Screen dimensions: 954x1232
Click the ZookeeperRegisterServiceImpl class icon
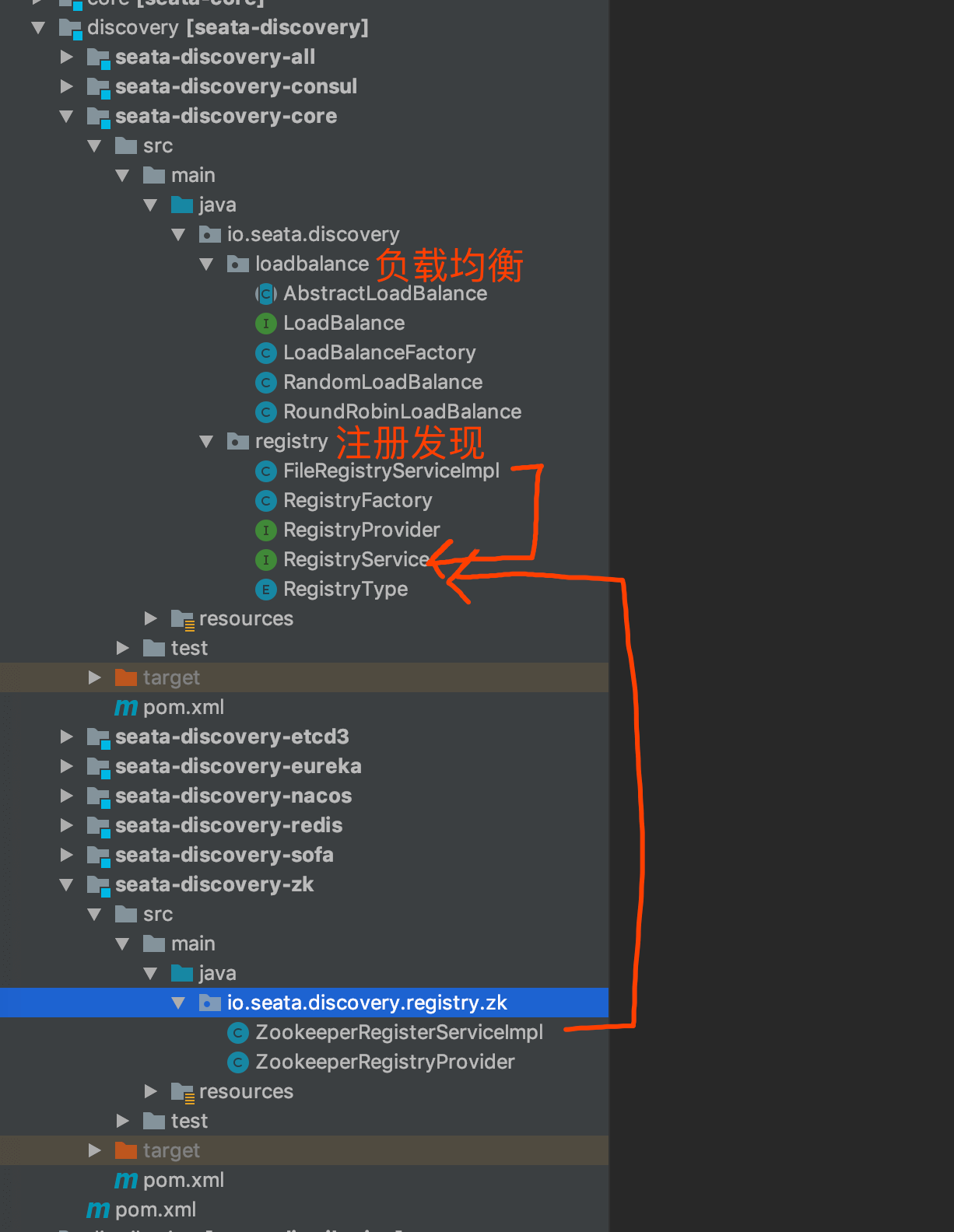pyautogui.click(x=237, y=1033)
